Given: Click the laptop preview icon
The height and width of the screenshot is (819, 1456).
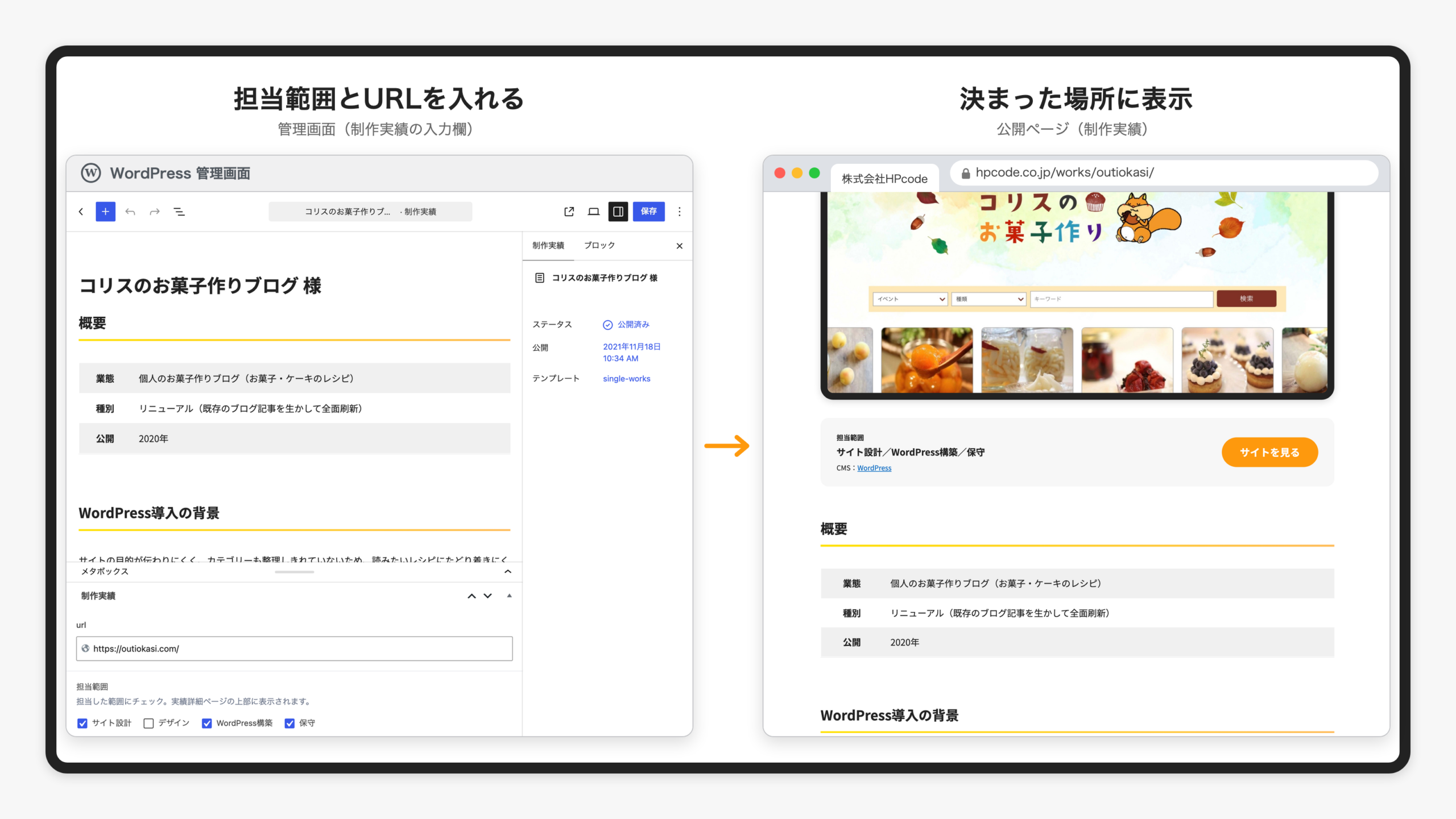Looking at the screenshot, I should tap(594, 212).
